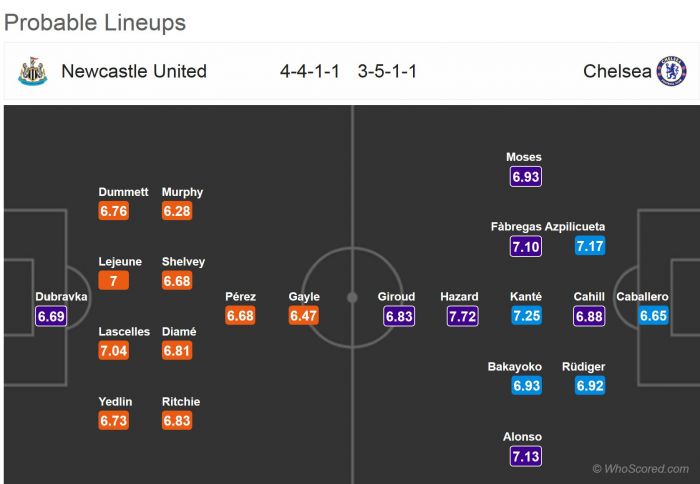Viewport: 700px width, 484px height.
Task: Click the 4-4-1-1 formation label
Action: point(309,71)
